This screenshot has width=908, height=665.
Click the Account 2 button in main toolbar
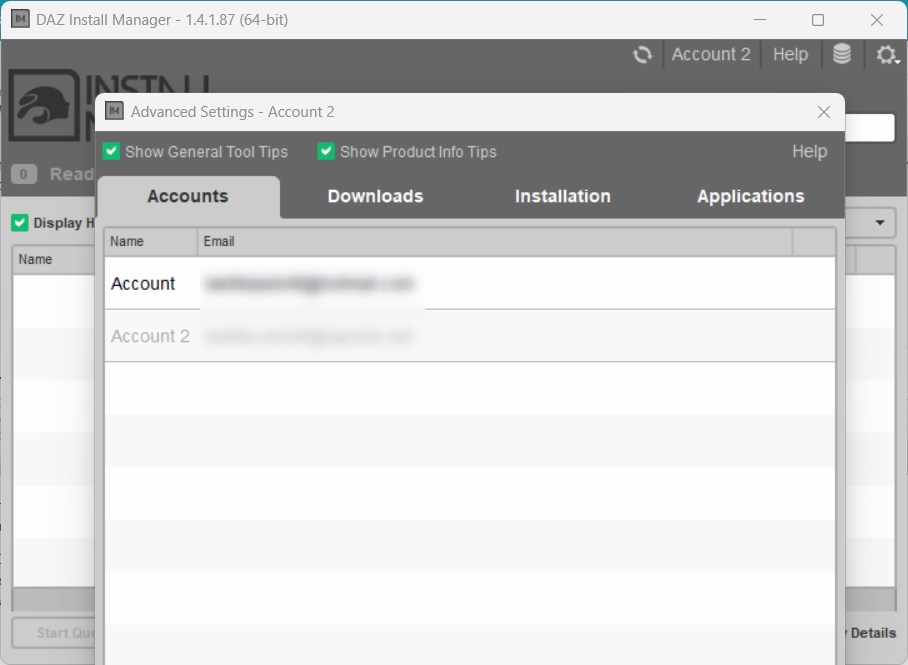pyautogui.click(x=711, y=54)
